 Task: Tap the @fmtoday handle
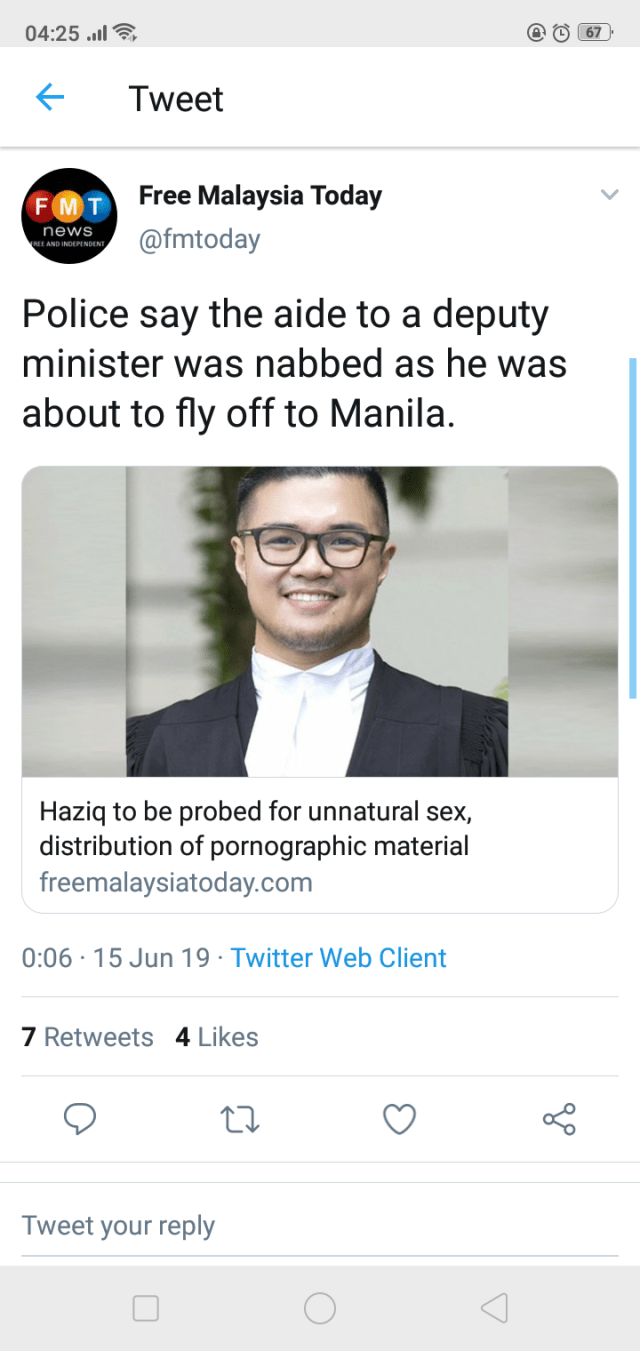pos(199,239)
